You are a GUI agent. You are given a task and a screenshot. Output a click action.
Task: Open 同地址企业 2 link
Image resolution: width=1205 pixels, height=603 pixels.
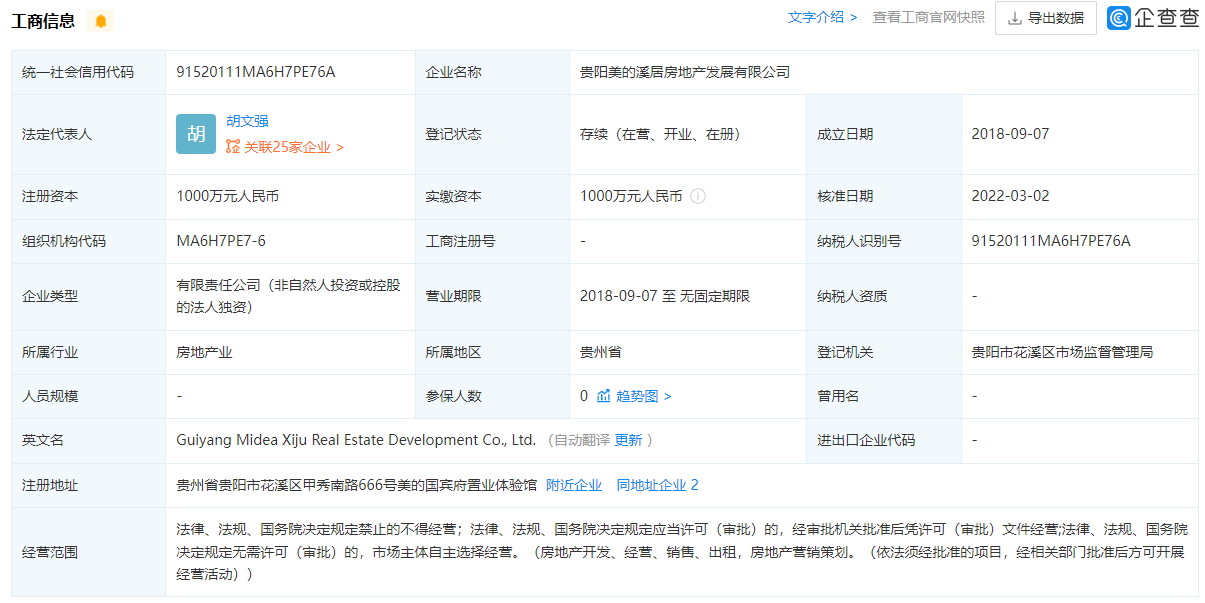[x=657, y=485]
